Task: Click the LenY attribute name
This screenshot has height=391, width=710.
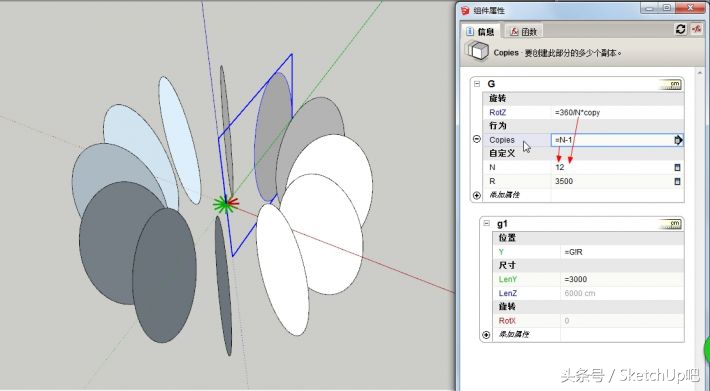Action: point(508,279)
